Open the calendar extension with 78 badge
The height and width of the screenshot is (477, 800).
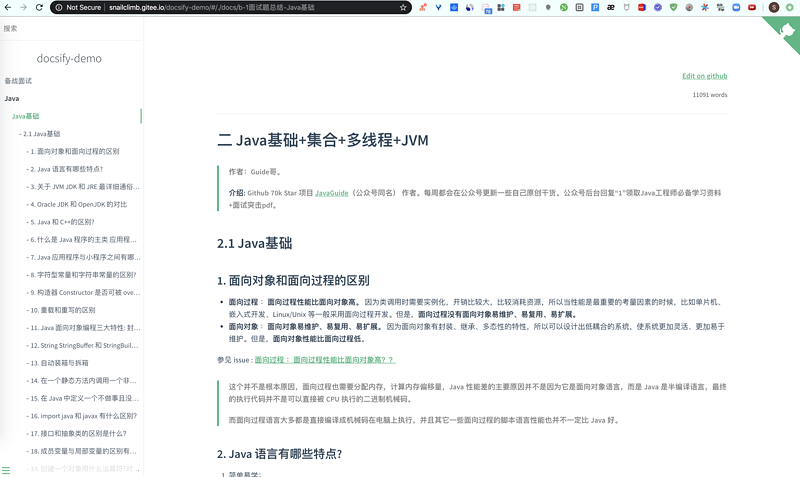(486, 8)
